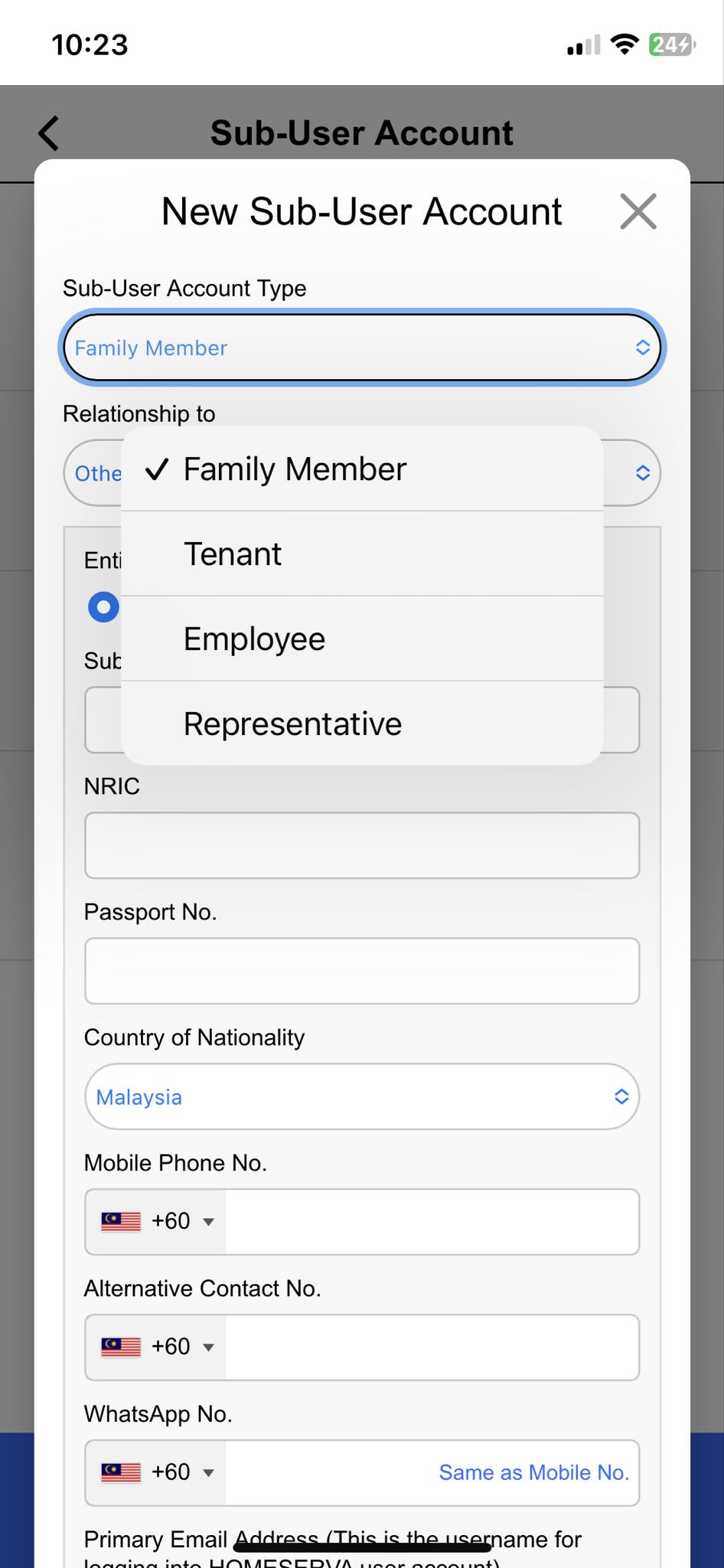Close the New Sub-User Account dialog

click(639, 212)
